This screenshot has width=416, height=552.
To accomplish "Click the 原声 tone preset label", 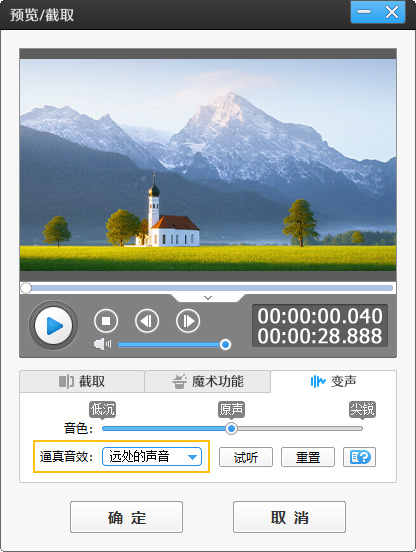I will (231, 409).
